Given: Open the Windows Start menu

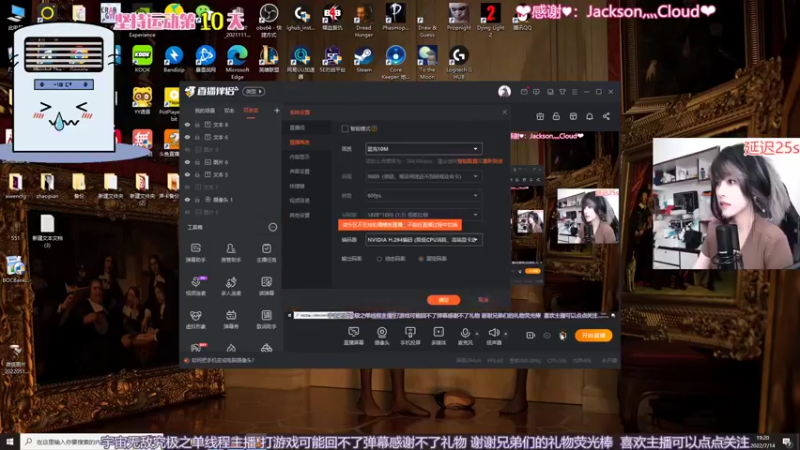Looking at the screenshot, I should (x=10, y=441).
